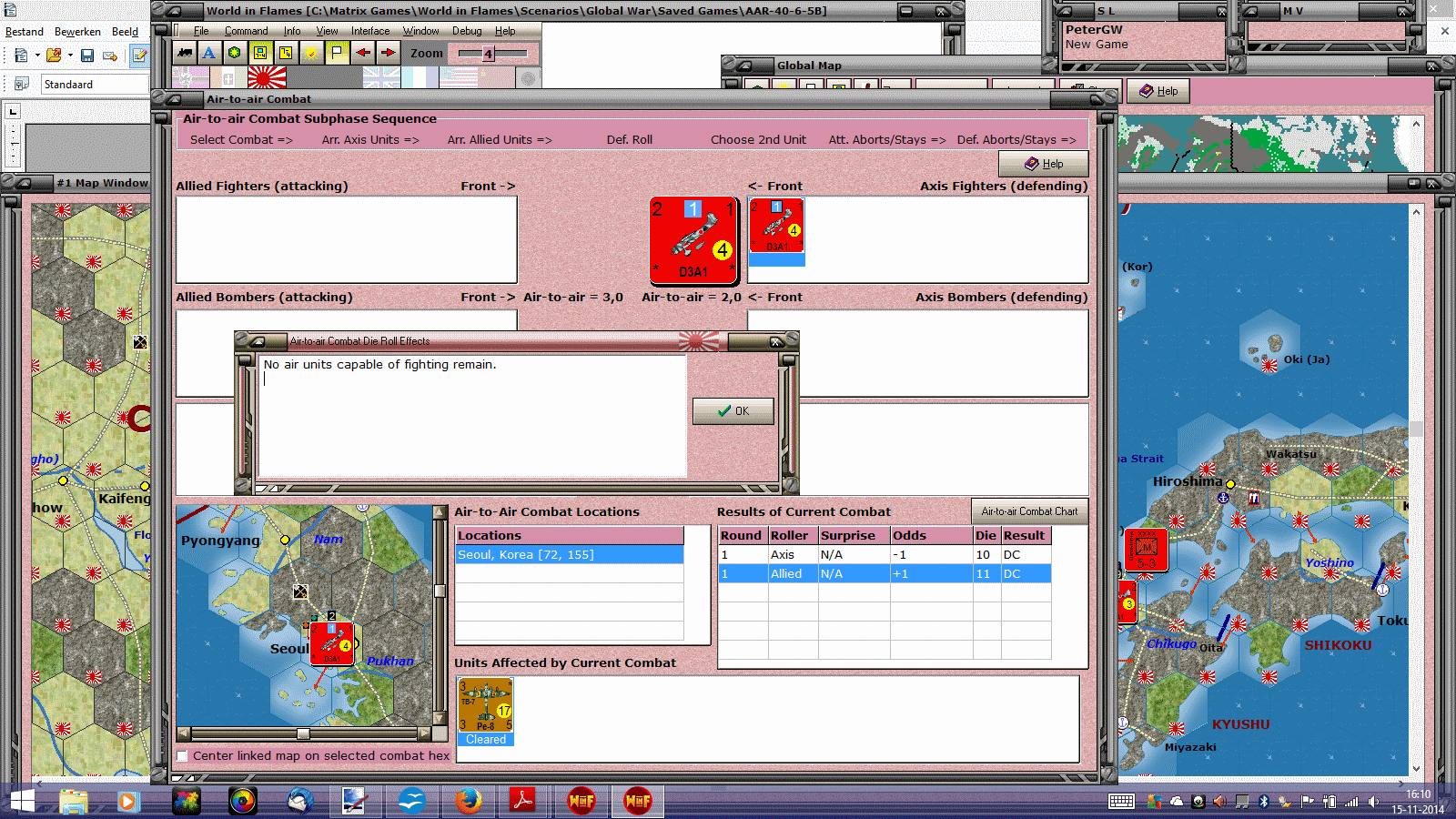Viewport: 1456px width, 819px height.
Task: Open the Window menu in World in Flames
Action: pos(421,31)
